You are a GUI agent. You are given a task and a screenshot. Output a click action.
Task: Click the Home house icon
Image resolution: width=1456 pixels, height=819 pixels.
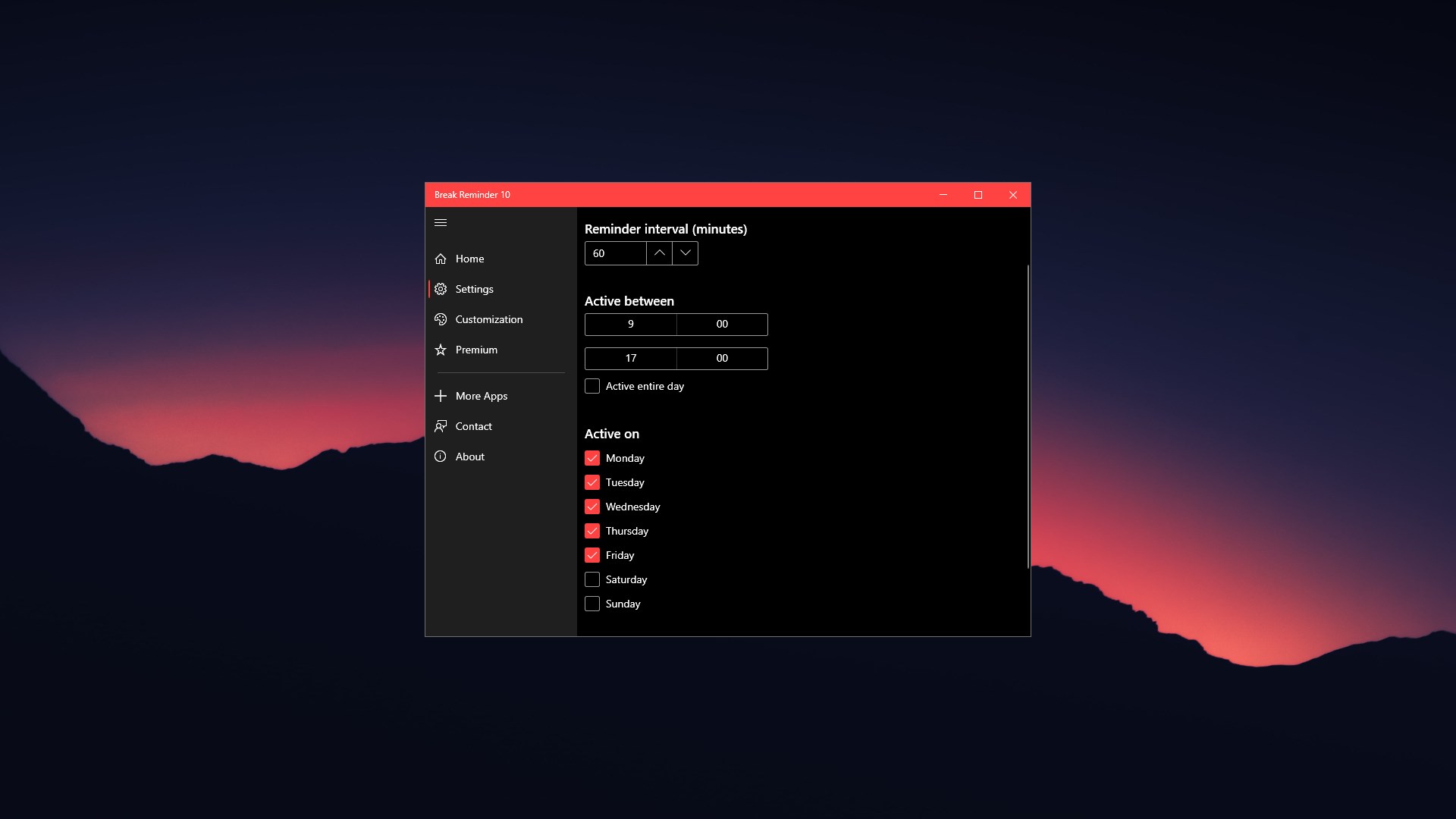[441, 259]
